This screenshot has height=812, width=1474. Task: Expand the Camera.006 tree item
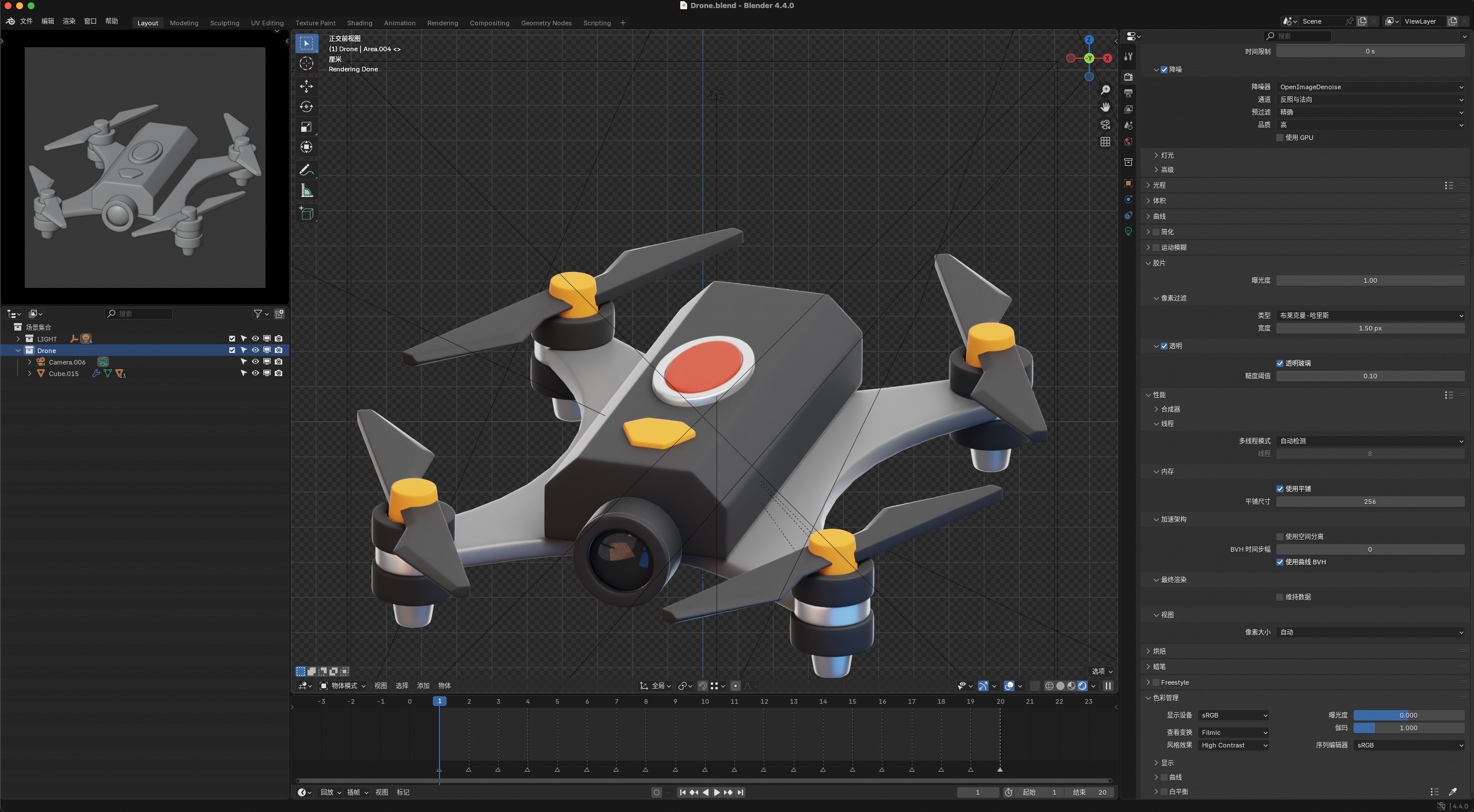click(x=29, y=362)
